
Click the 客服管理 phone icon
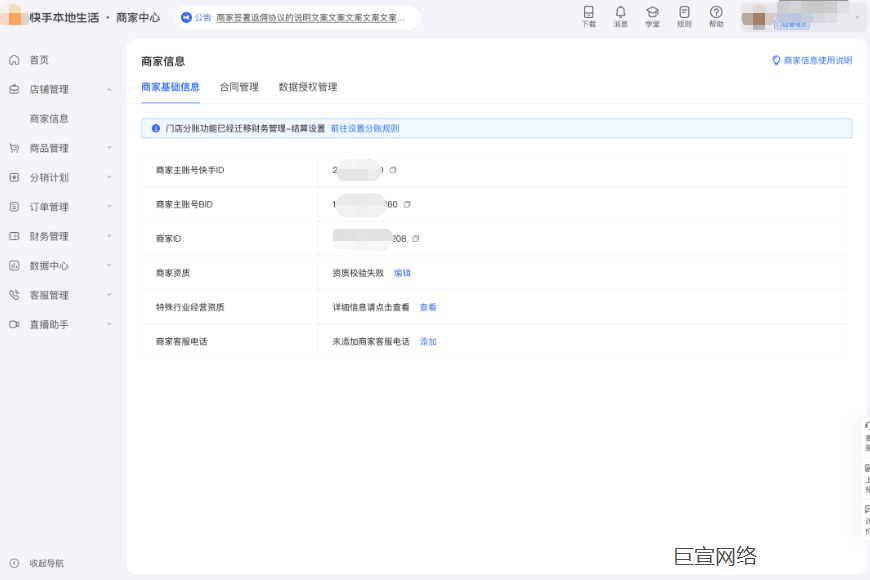pyautogui.click(x=14, y=295)
